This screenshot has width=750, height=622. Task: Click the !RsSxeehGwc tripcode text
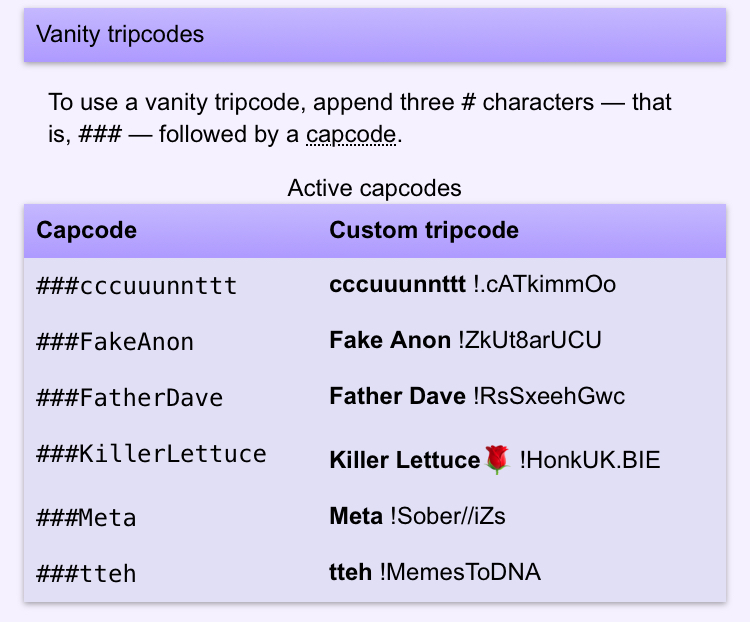tap(549, 396)
